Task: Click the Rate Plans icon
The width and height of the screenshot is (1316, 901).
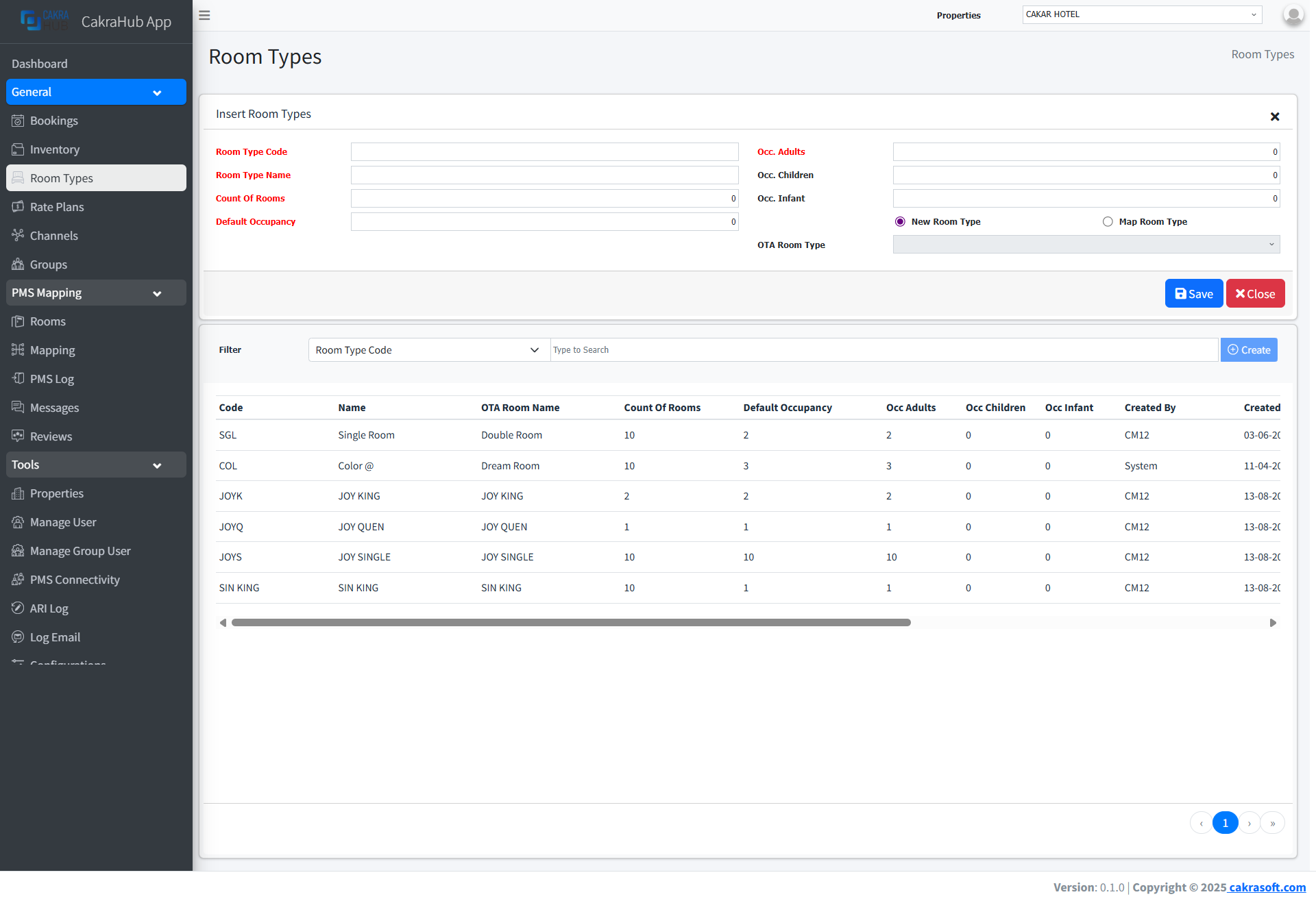Action: click(18, 207)
